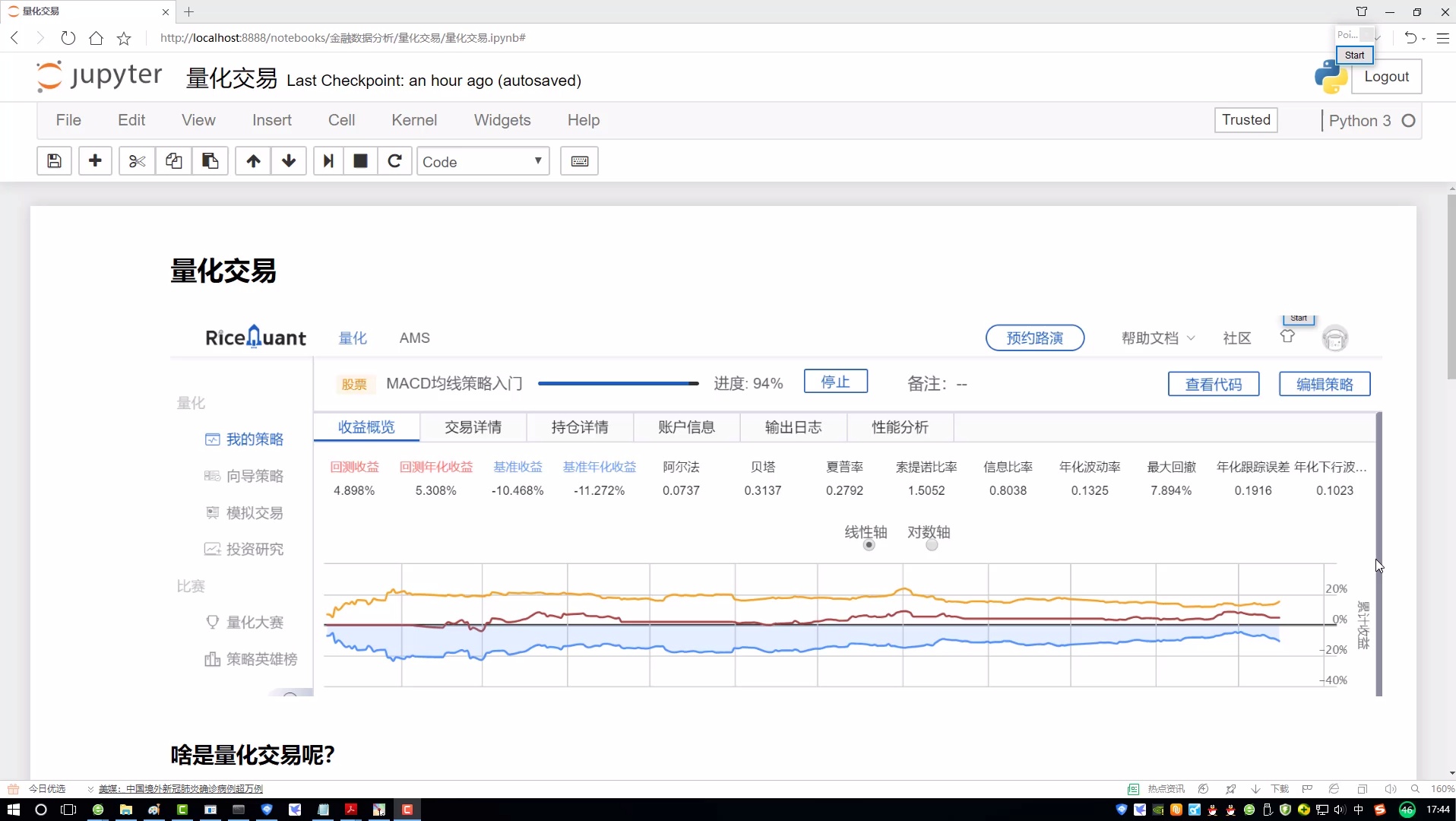Click the undo arrow in browser toolbar
1456x821 pixels.
pos(1410,38)
